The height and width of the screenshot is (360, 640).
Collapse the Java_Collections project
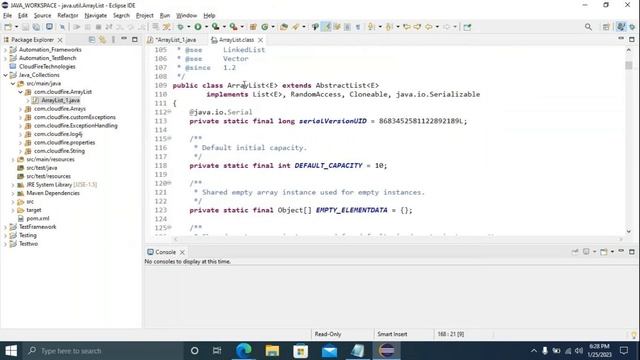tap(5, 75)
